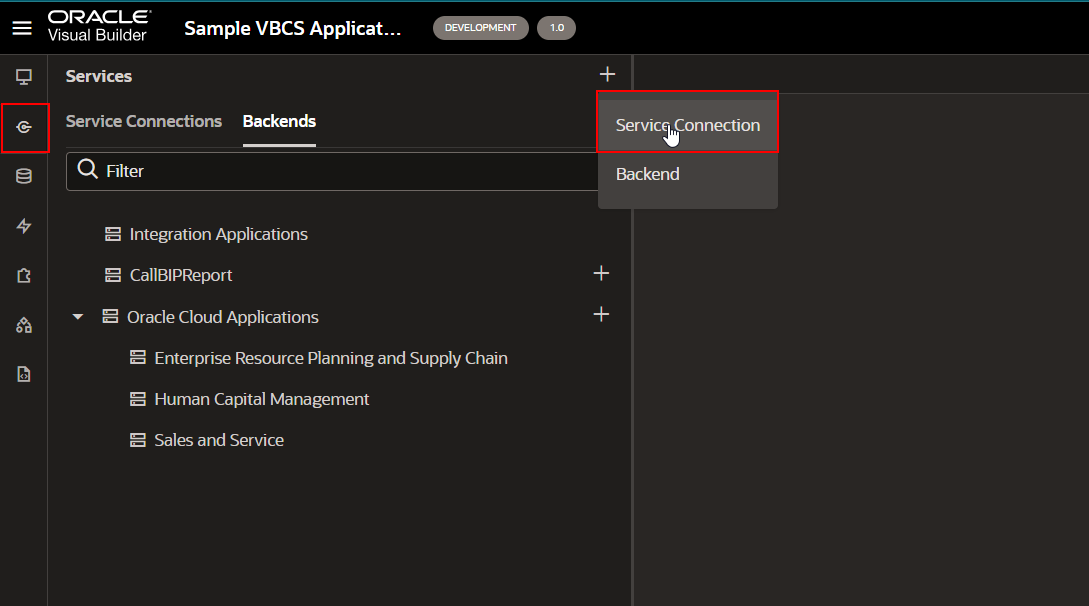Screen dimensions: 1089x606
Task: Click the Oracle Visual Builder logo
Action: pyautogui.click(x=99, y=26)
